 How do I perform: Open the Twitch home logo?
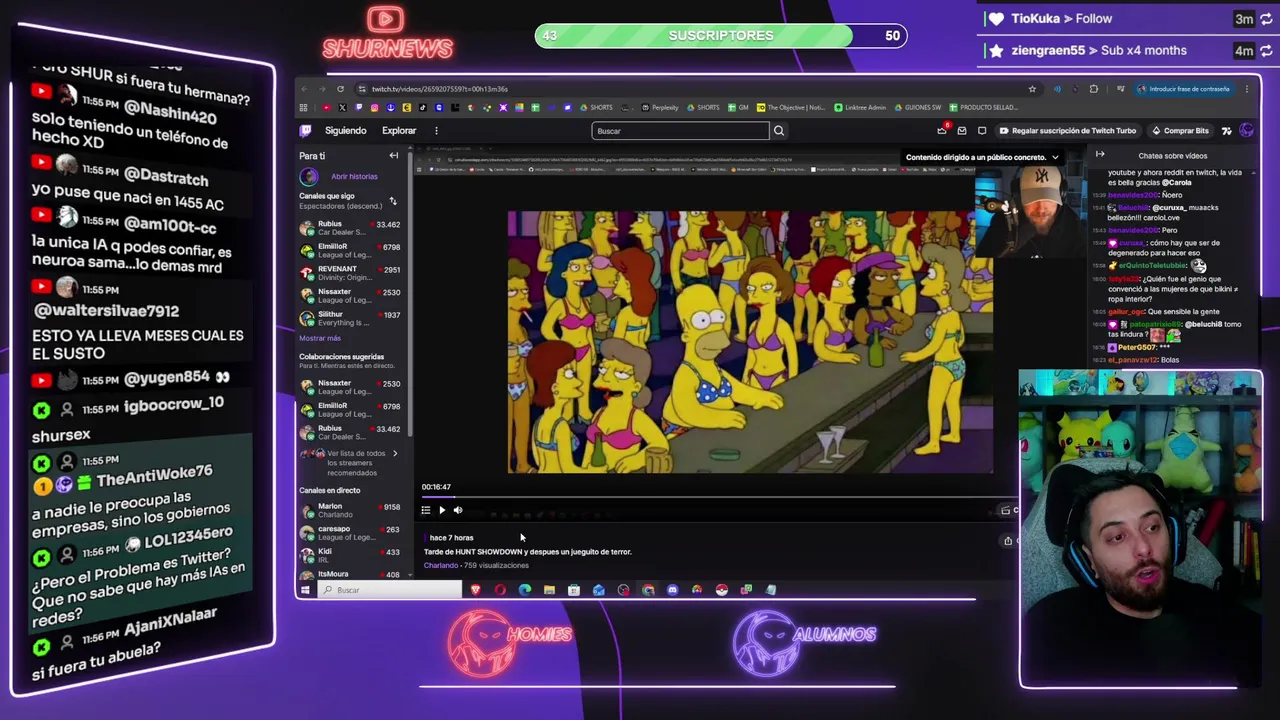pos(306,130)
